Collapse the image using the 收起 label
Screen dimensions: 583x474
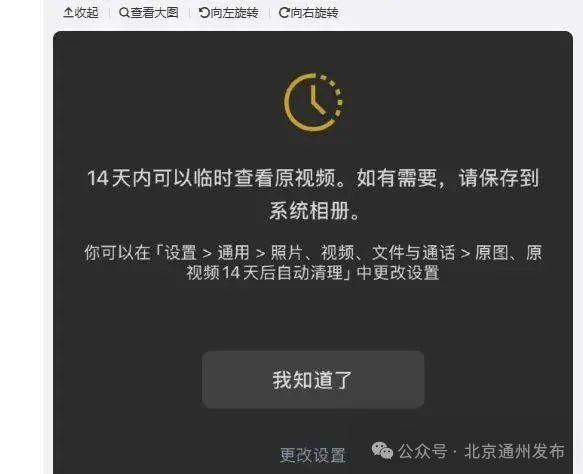[86, 12]
